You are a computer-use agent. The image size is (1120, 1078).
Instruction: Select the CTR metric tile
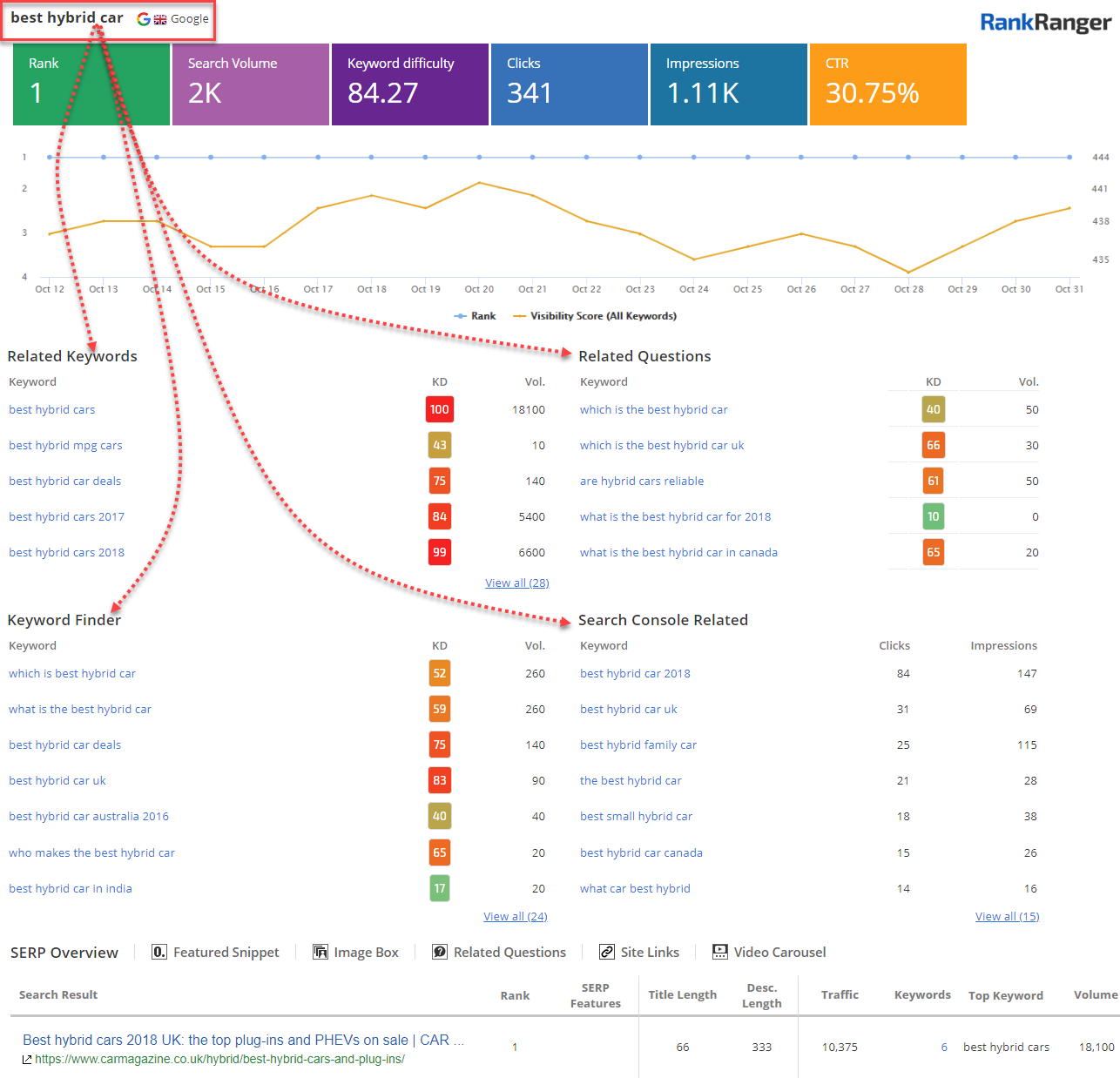[x=887, y=84]
